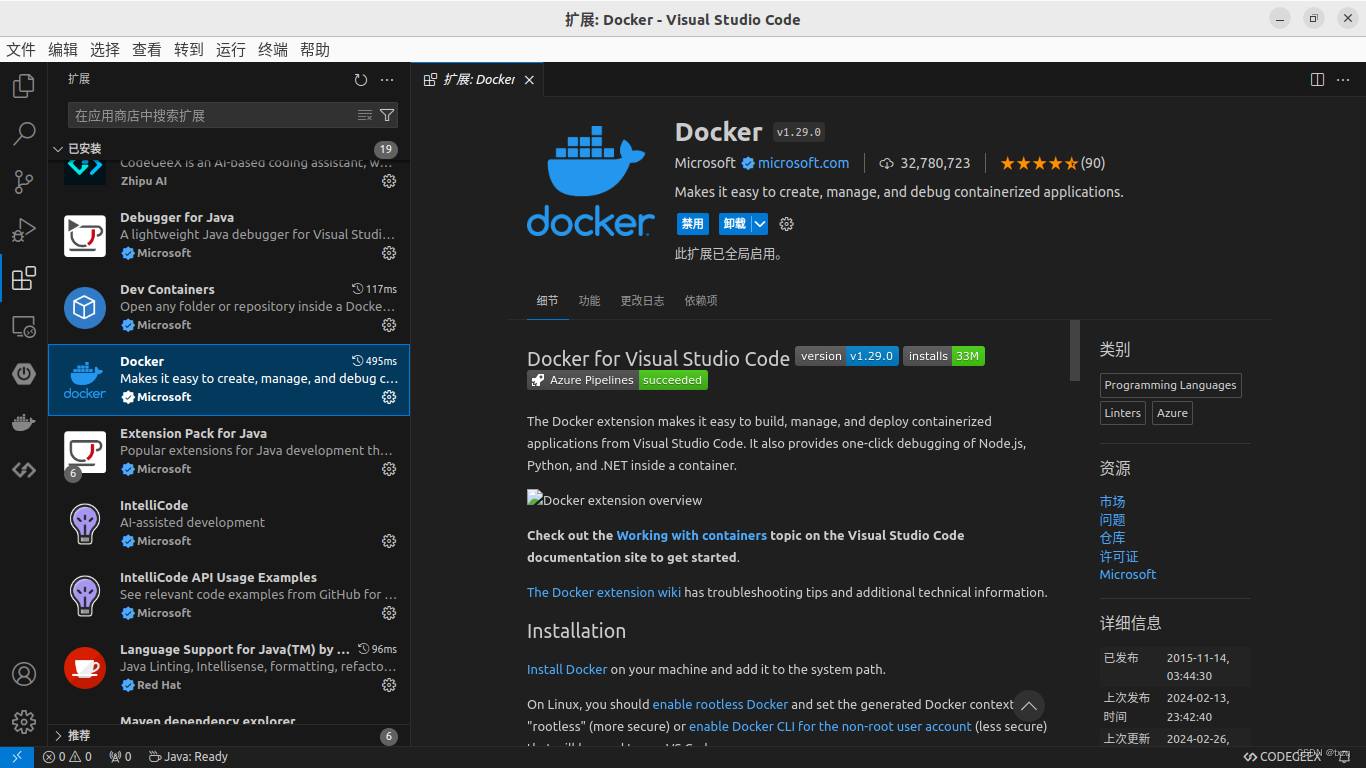
Task: Click the Programming Languages category tag
Action: (x=1170, y=385)
